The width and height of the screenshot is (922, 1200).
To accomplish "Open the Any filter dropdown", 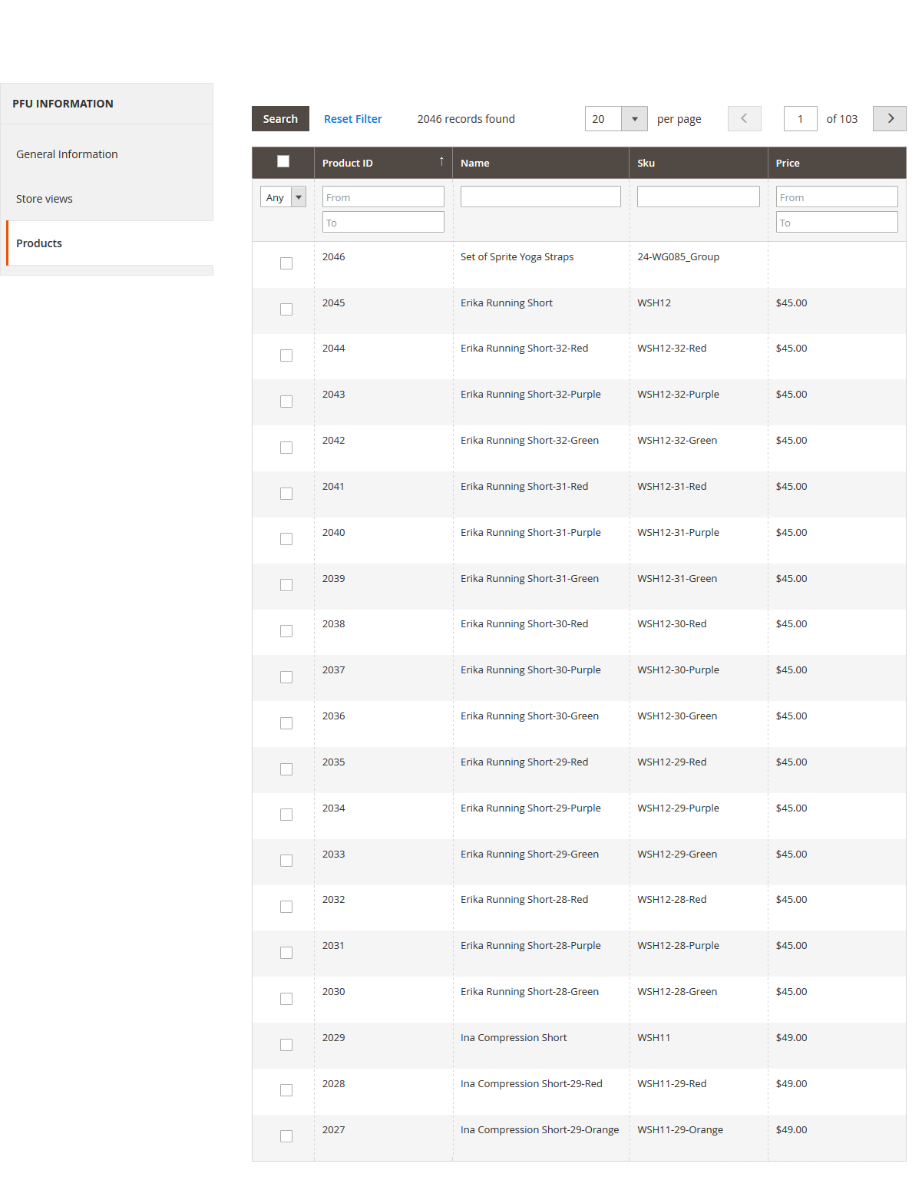I will point(283,198).
